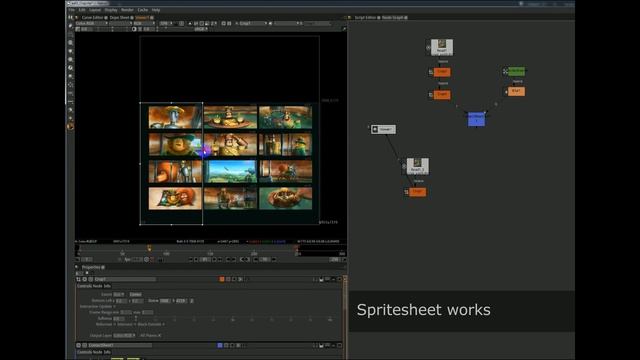Select the second Crop node above the blue node
This screenshot has height=360, width=640.
point(442,95)
